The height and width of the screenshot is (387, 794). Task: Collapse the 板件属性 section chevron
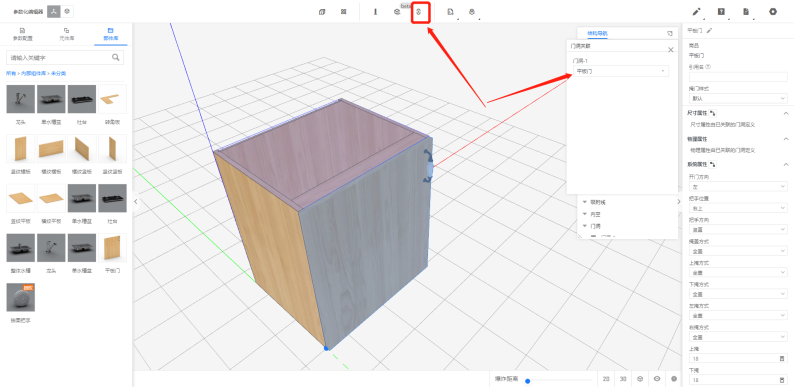pyautogui.click(x=786, y=165)
